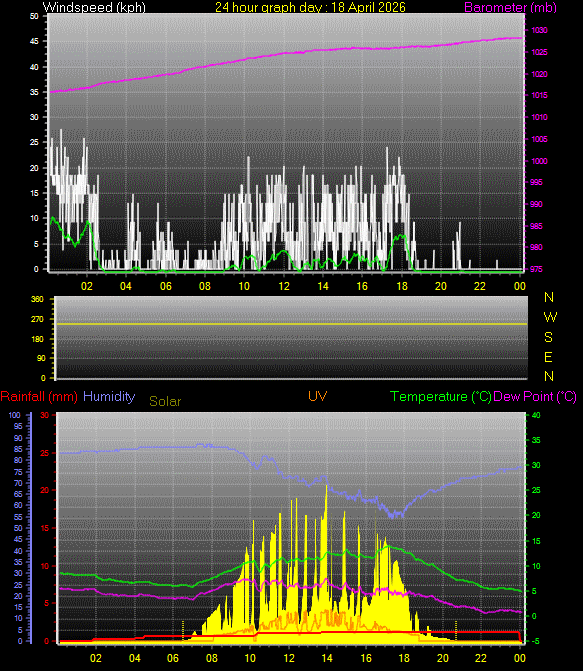Click the red '30' rainfall axis value
The height and width of the screenshot is (671, 583).
45,415
